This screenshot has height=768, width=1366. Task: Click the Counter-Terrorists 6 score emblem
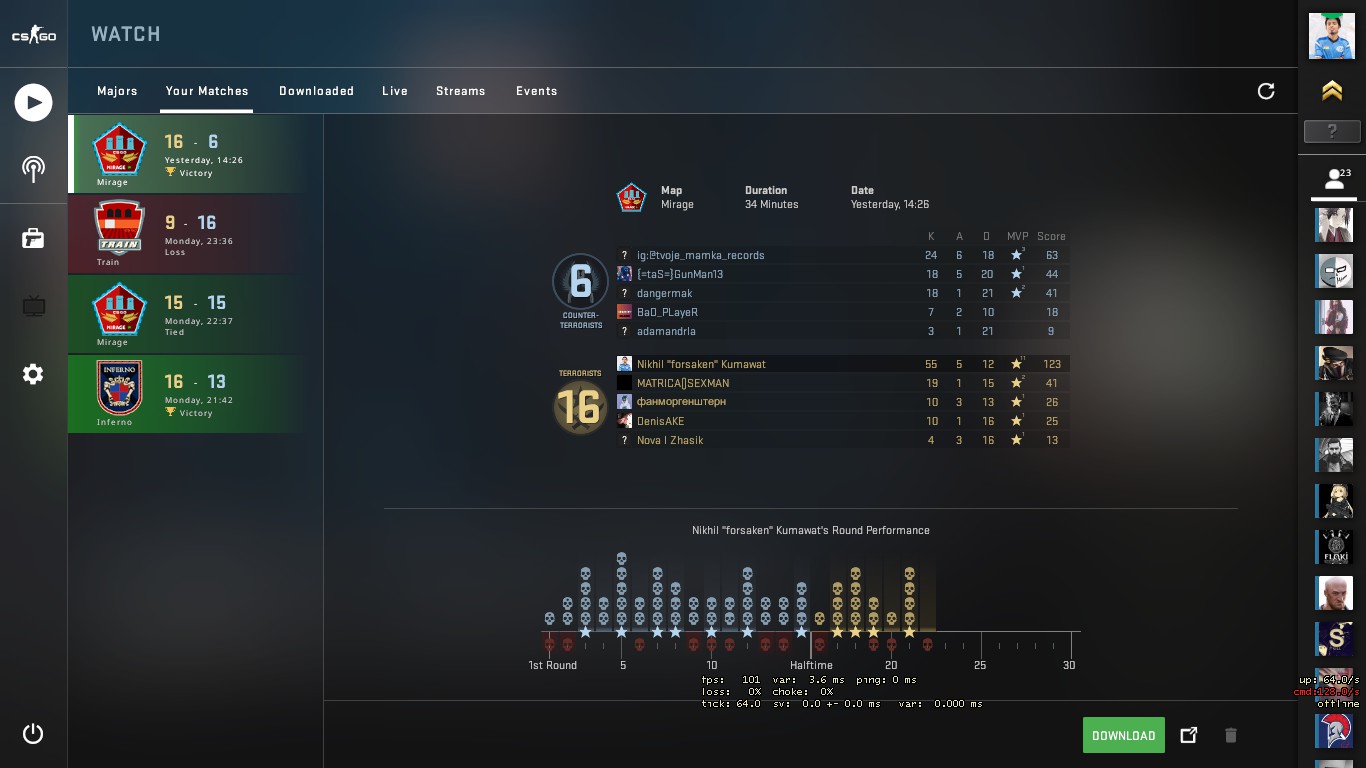[580, 283]
